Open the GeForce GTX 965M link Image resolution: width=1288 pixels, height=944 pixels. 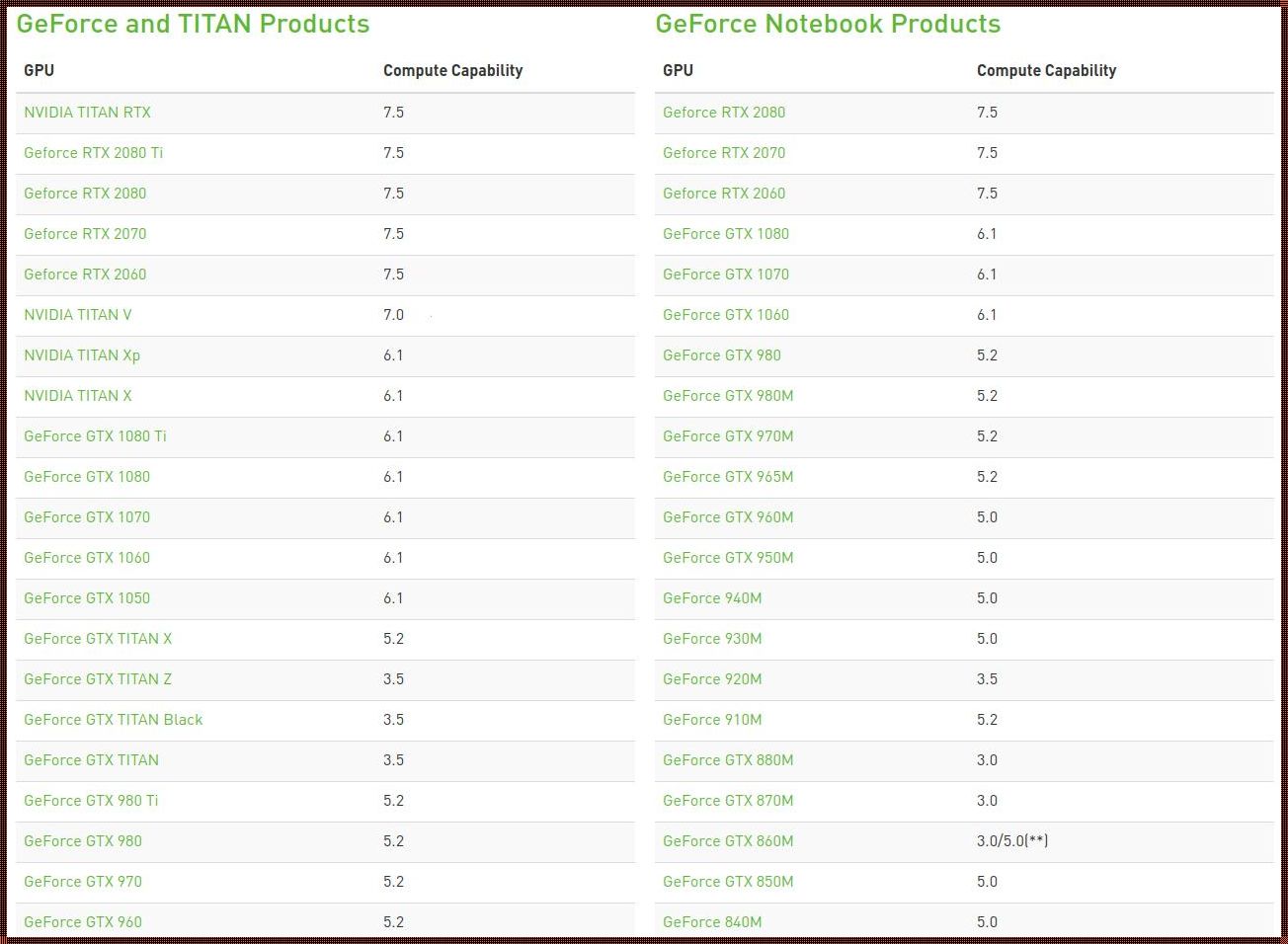pyautogui.click(x=728, y=477)
